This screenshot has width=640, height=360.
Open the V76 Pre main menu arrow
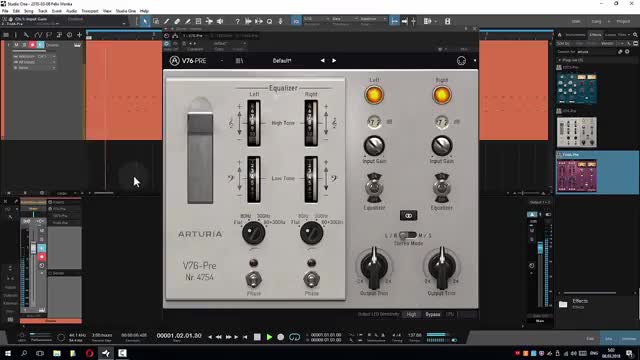(222, 61)
